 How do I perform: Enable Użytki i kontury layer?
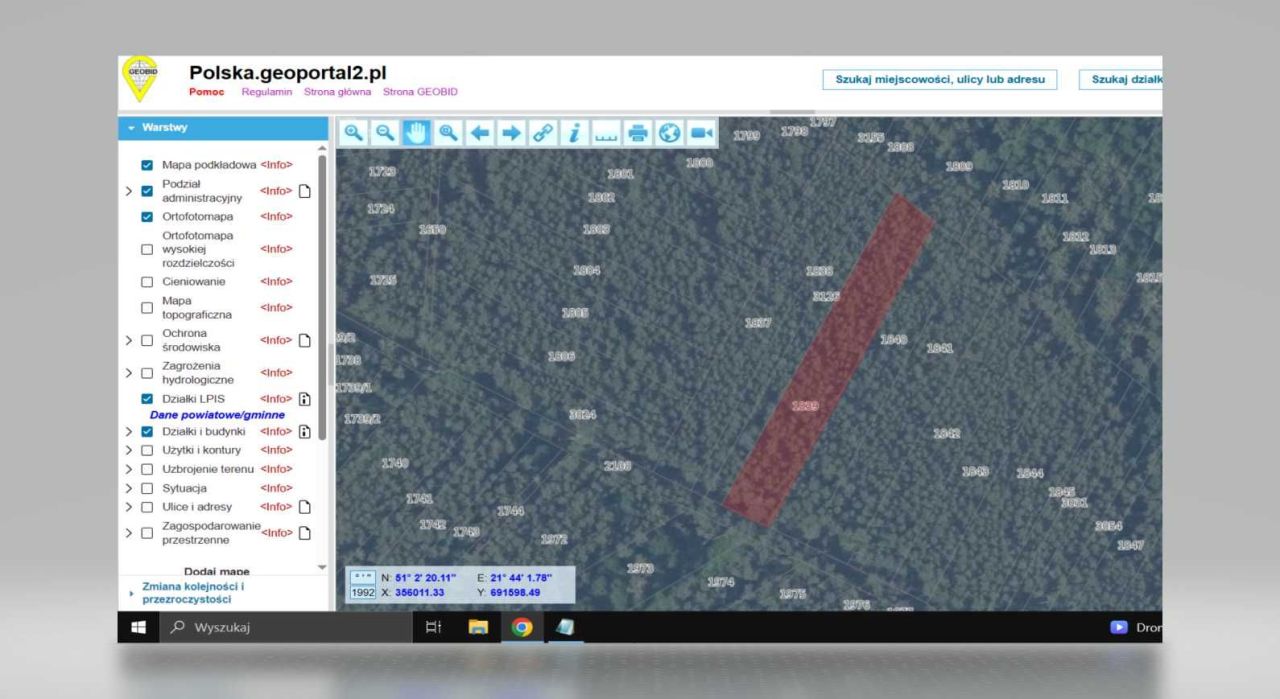click(148, 450)
